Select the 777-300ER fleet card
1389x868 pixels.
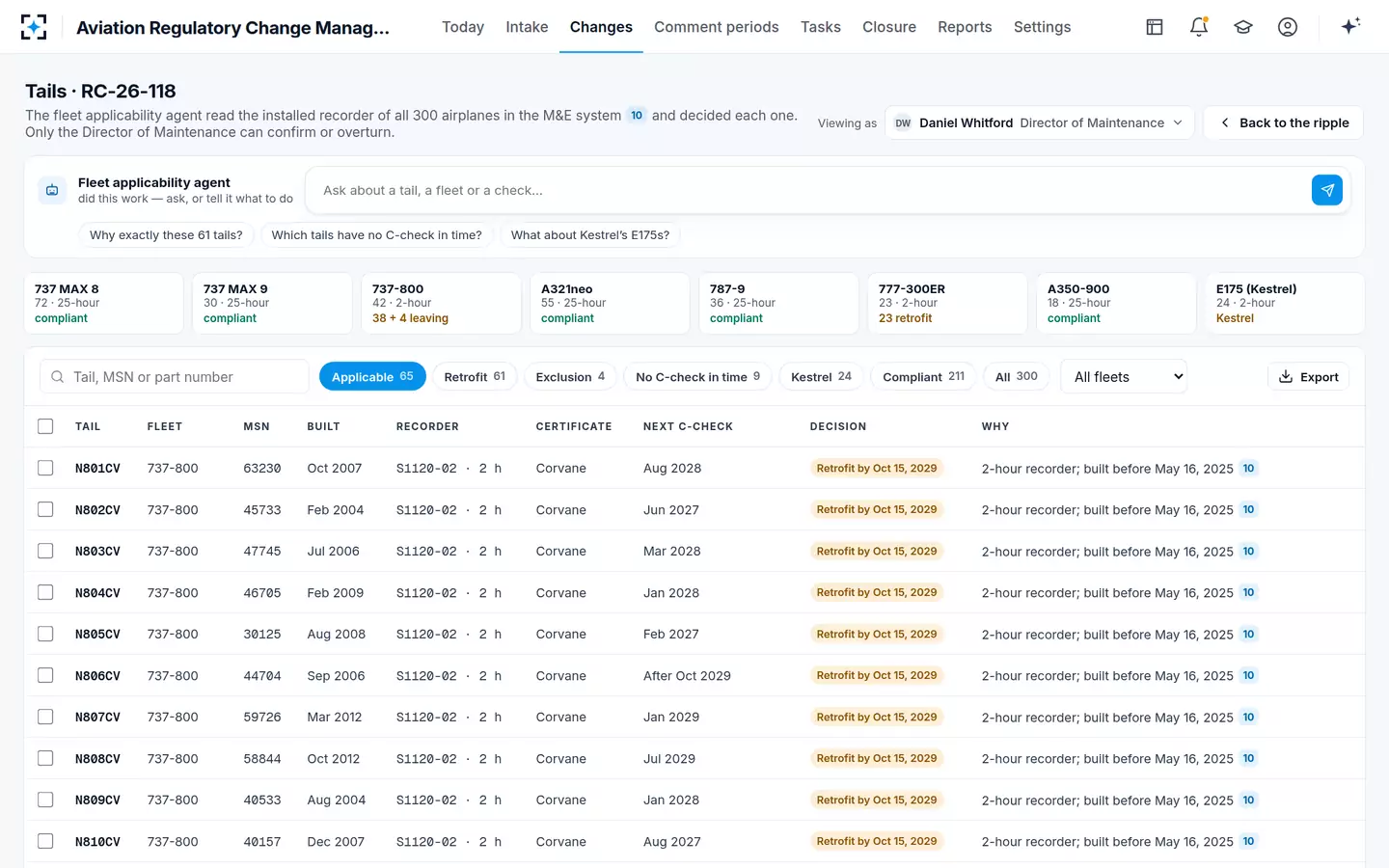click(947, 304)
